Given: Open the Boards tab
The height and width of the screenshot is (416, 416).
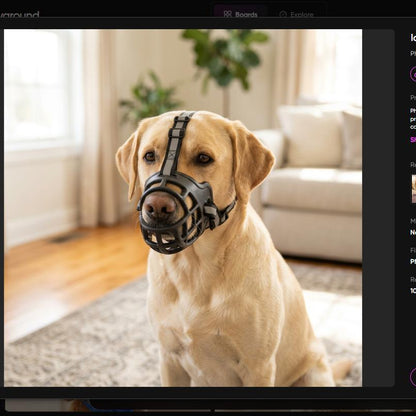Looking at the screenshot, I should 240,14.
